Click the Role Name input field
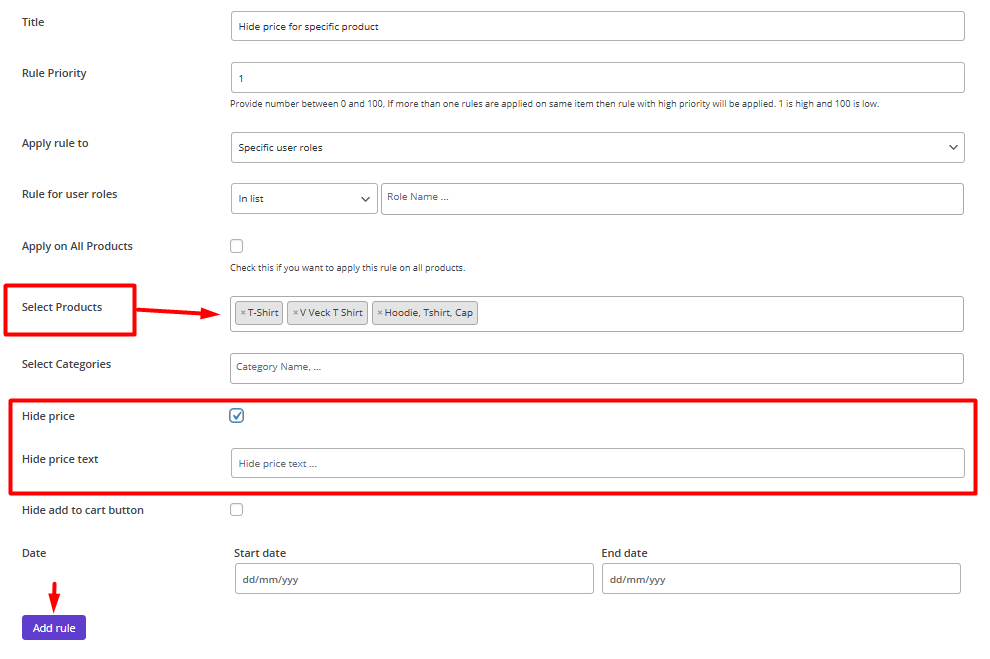990x659 pixels. click(x=672, y=199)
